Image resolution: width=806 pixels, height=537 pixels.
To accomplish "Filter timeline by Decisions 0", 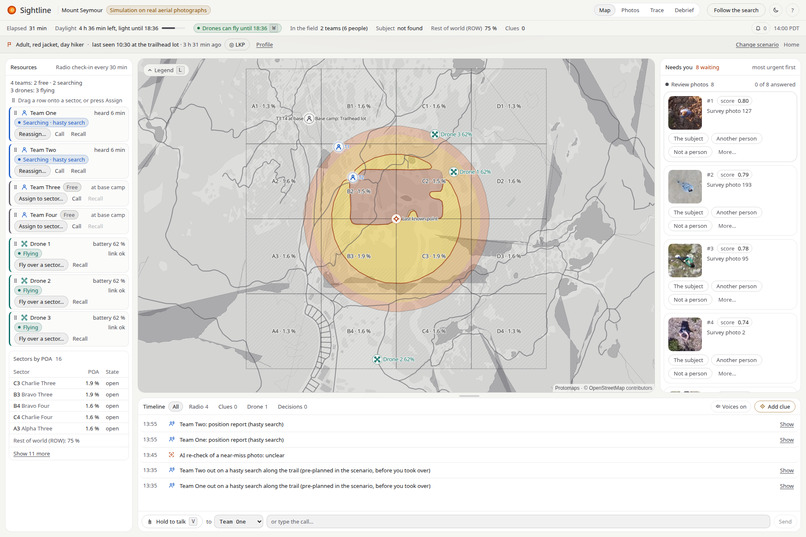I will [x=292, y=406].
